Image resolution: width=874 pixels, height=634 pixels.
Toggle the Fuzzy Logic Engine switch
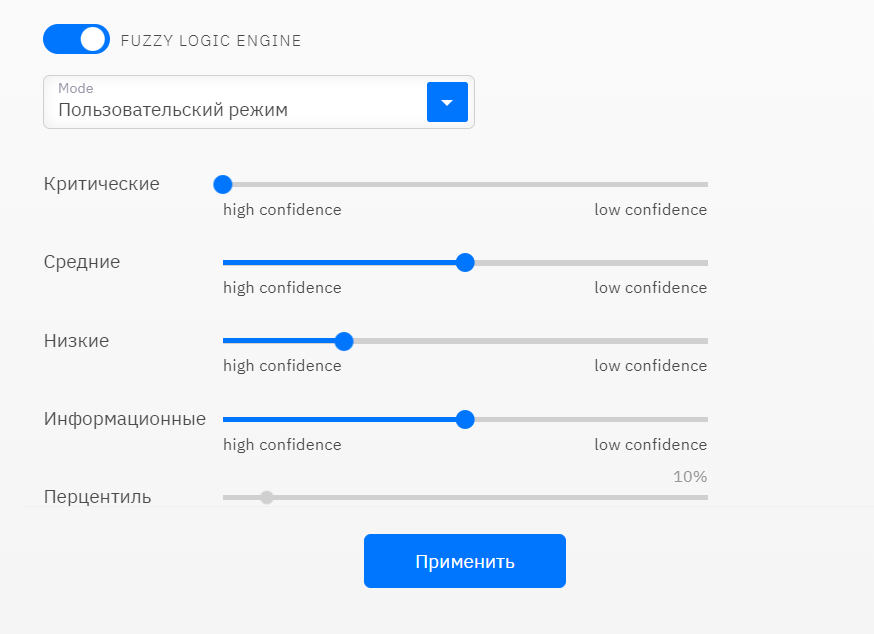tap(76, 40)
